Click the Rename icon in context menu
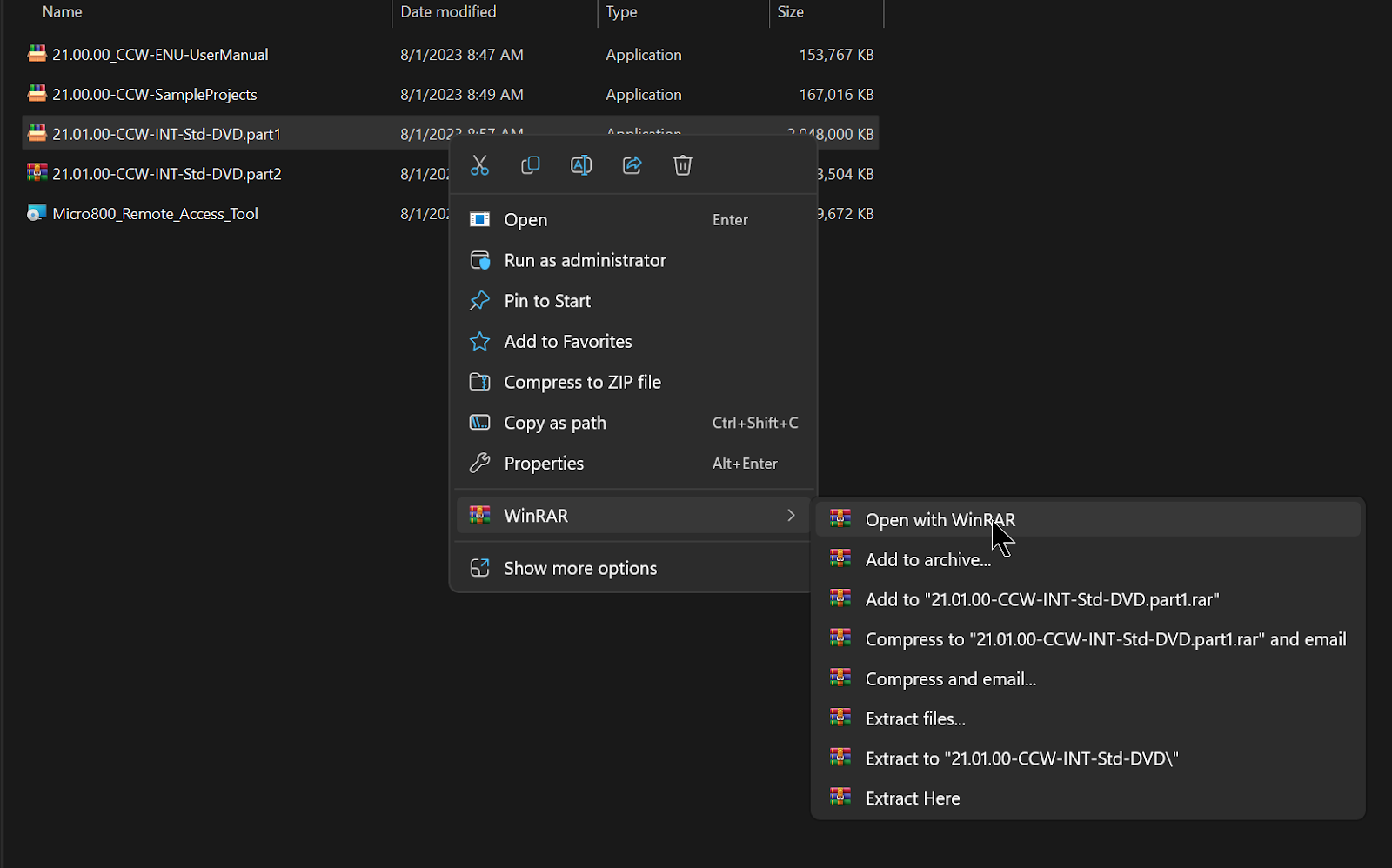The image size is (1392, 868). point(581,165)
